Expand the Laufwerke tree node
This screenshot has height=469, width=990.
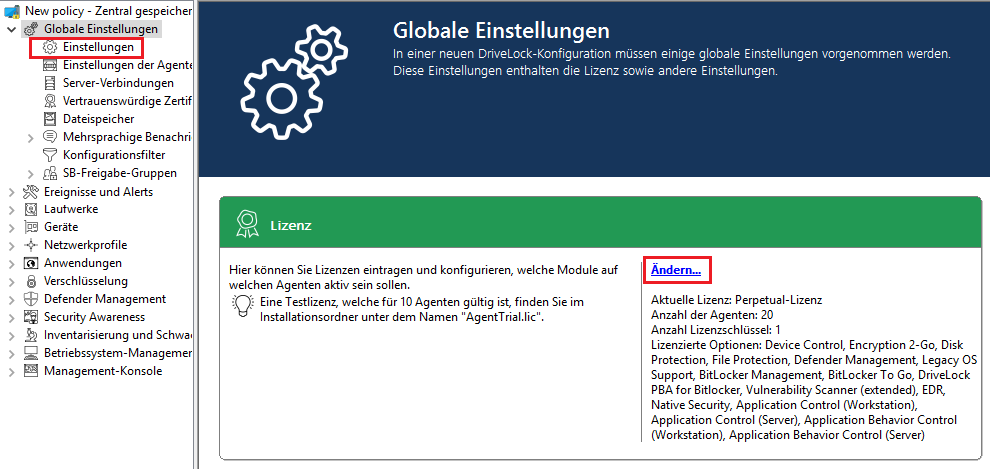tap(11, 209)
